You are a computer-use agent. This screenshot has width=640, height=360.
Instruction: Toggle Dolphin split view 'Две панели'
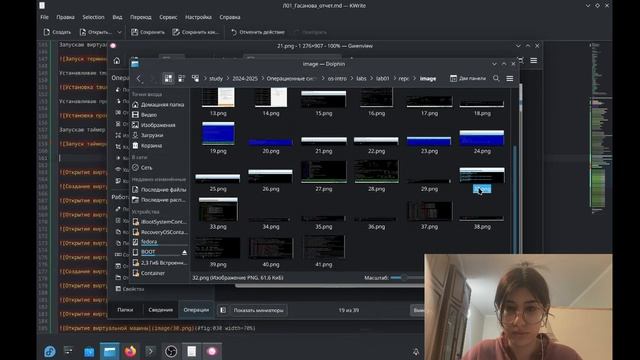point(468,78)
